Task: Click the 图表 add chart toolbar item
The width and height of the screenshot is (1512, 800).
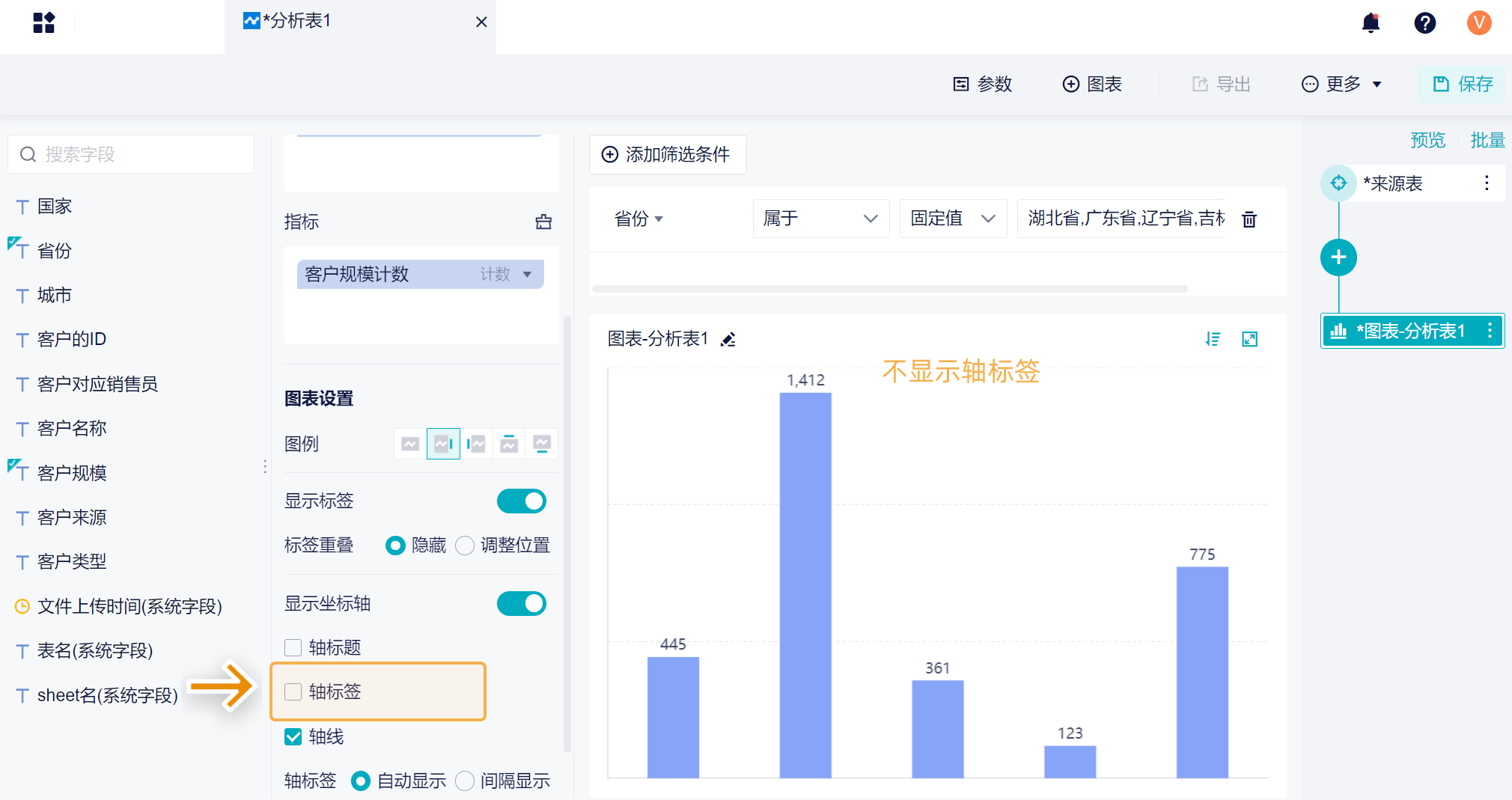Action: pos(1092,84)
